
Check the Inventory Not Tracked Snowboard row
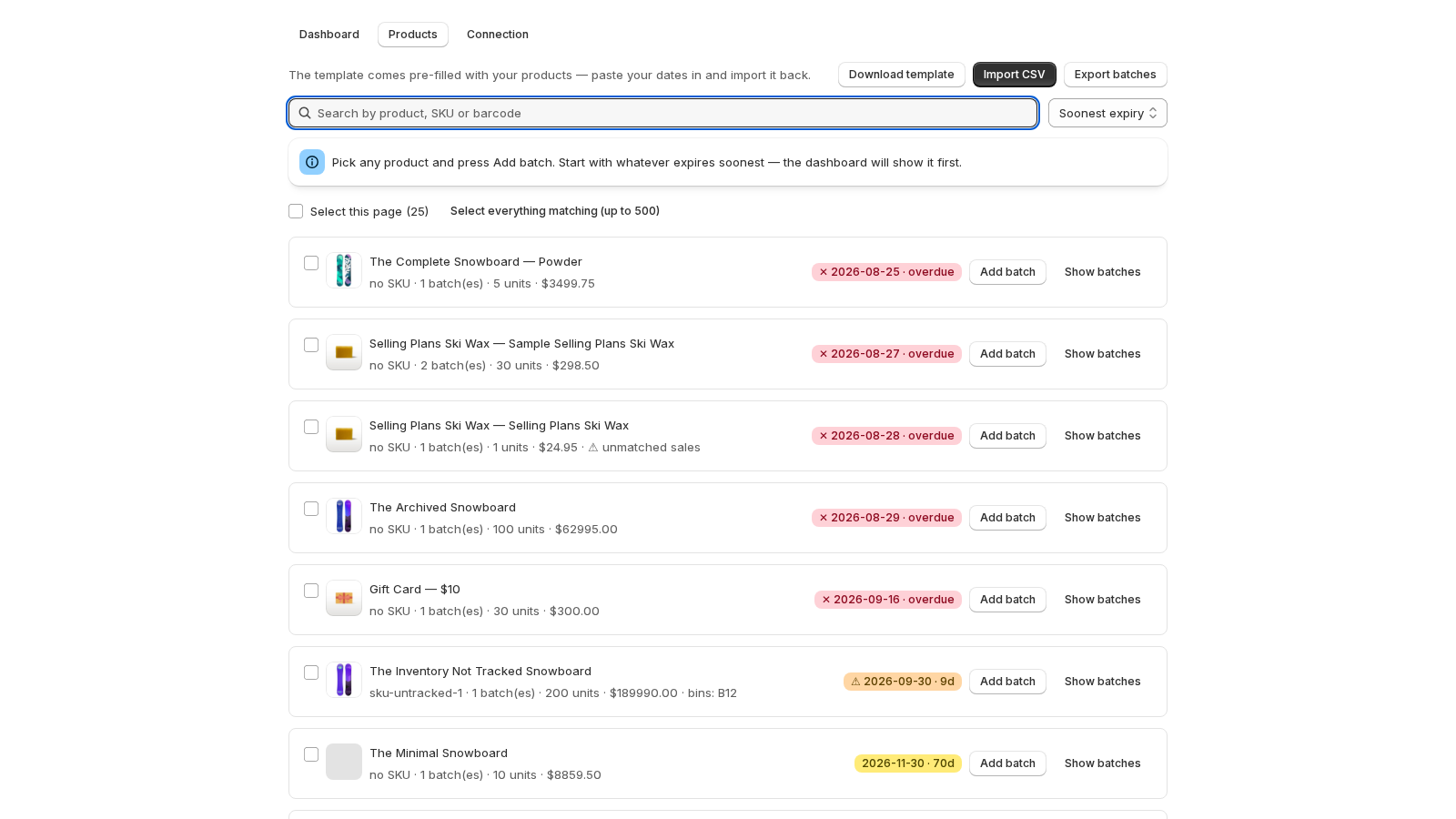tap(311, 672)
